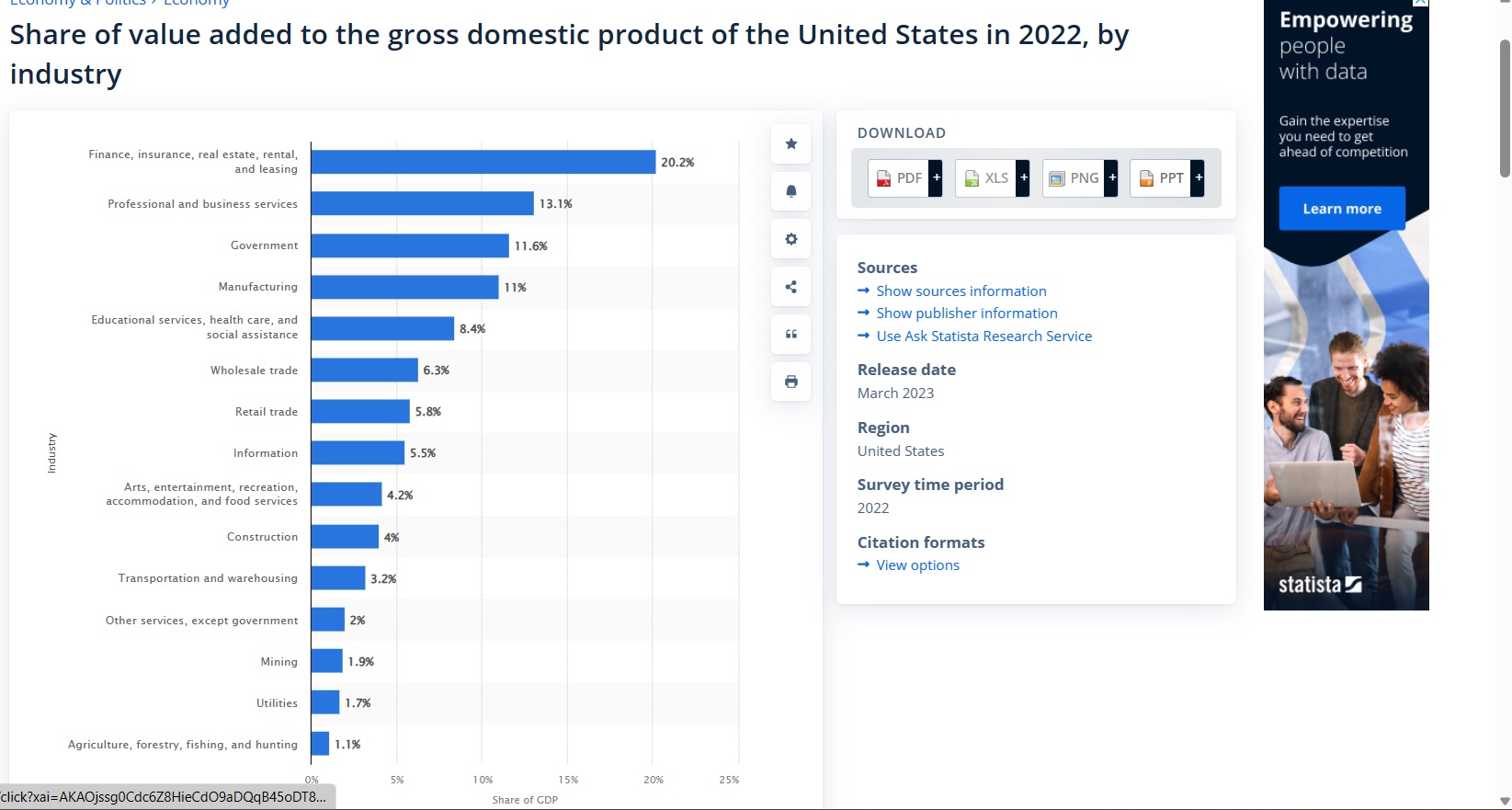
Task: Click the Educational services, health care bar
Action: pos(383,328)
